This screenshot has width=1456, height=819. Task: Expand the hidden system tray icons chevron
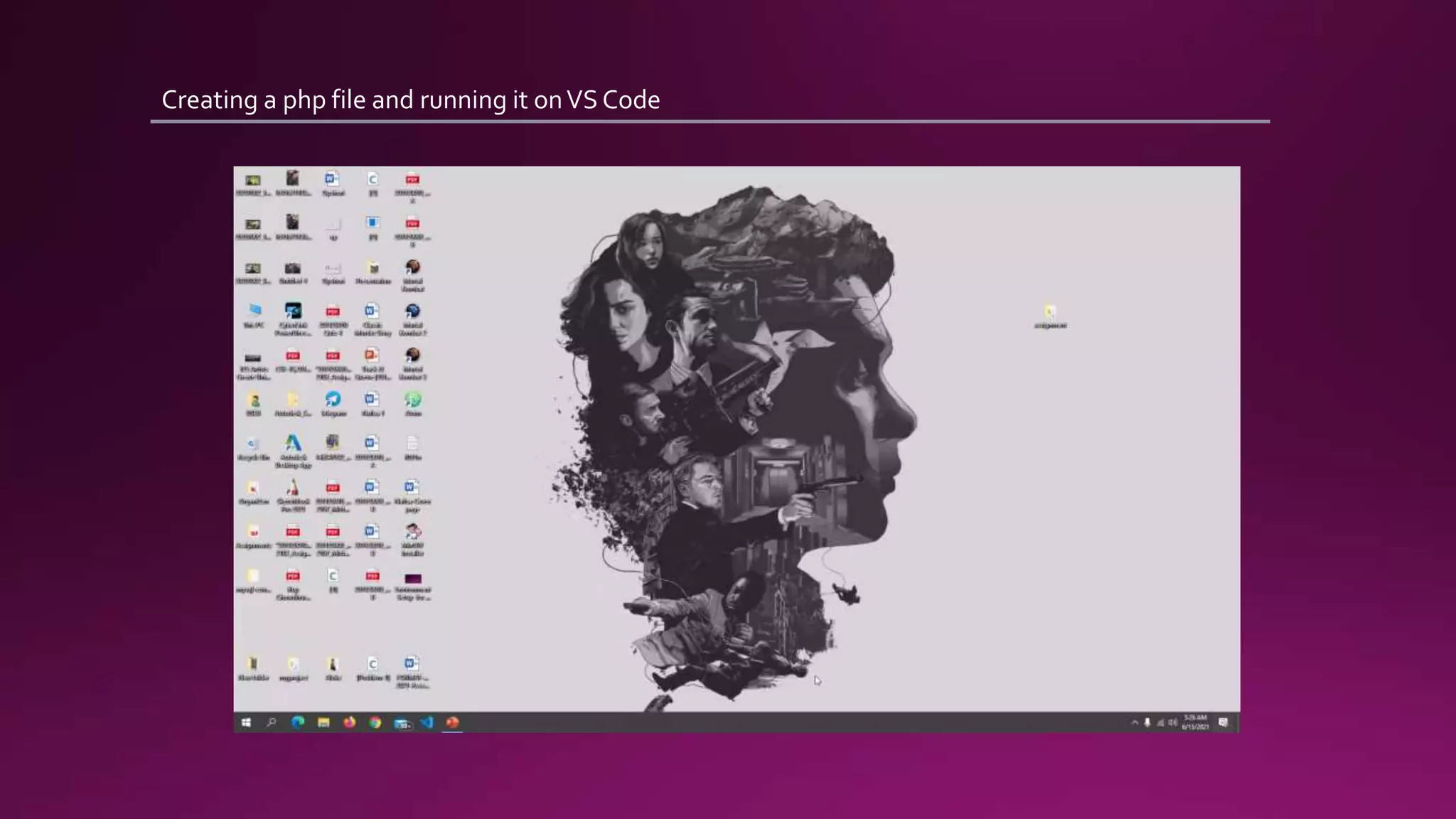point(1135,722)
